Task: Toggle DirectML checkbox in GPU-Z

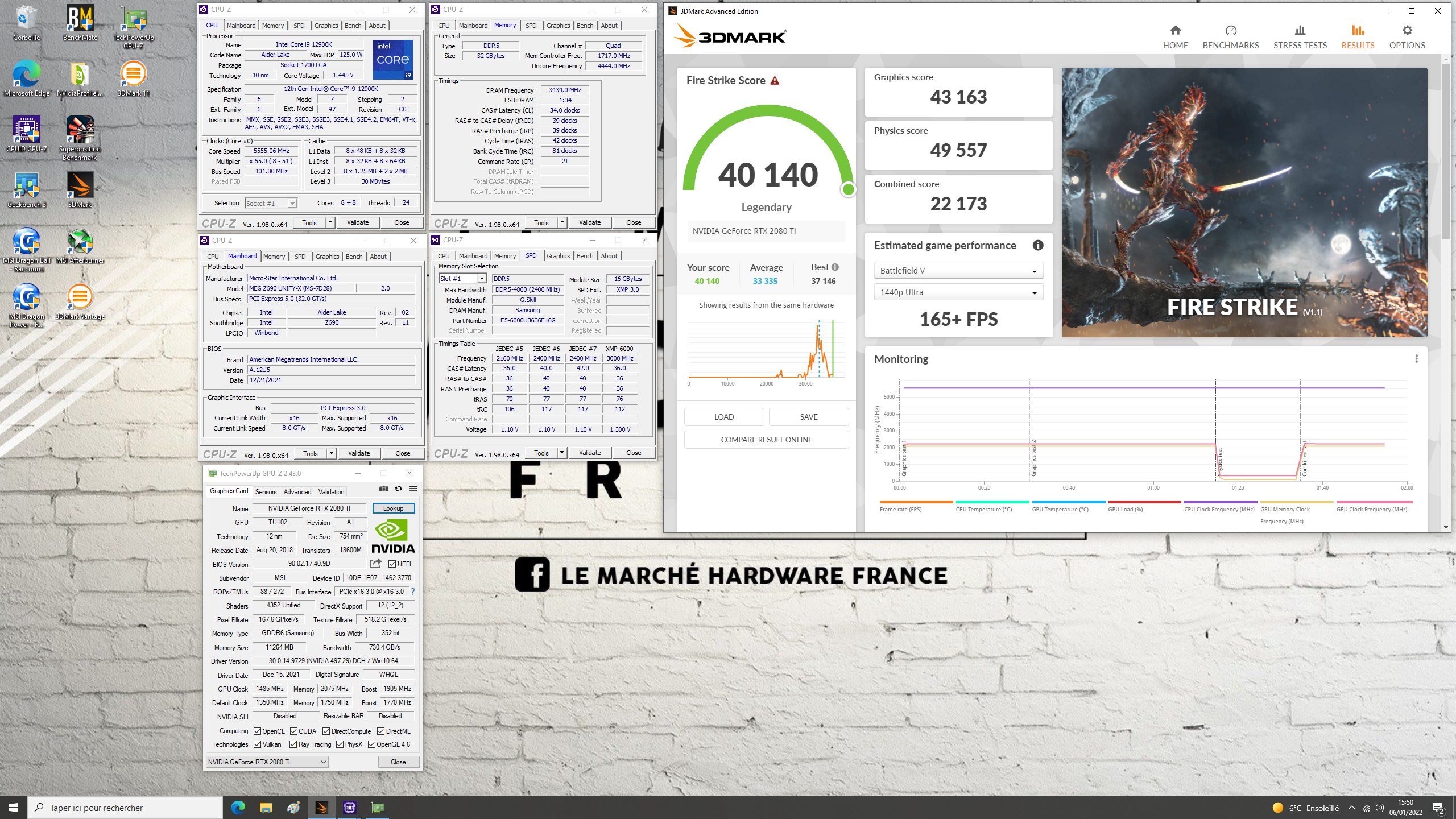Action: point(380,731)
